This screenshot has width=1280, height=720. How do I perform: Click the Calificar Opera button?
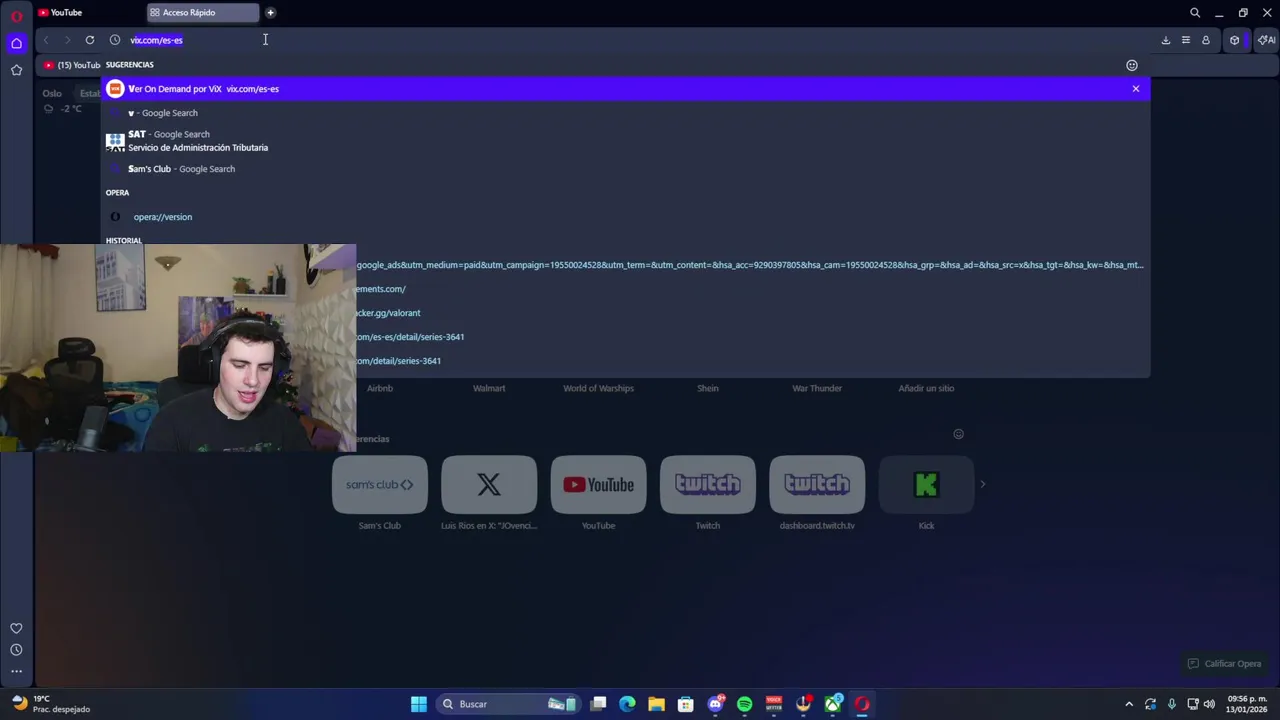pyautogui.click(x=1224, y=664)
